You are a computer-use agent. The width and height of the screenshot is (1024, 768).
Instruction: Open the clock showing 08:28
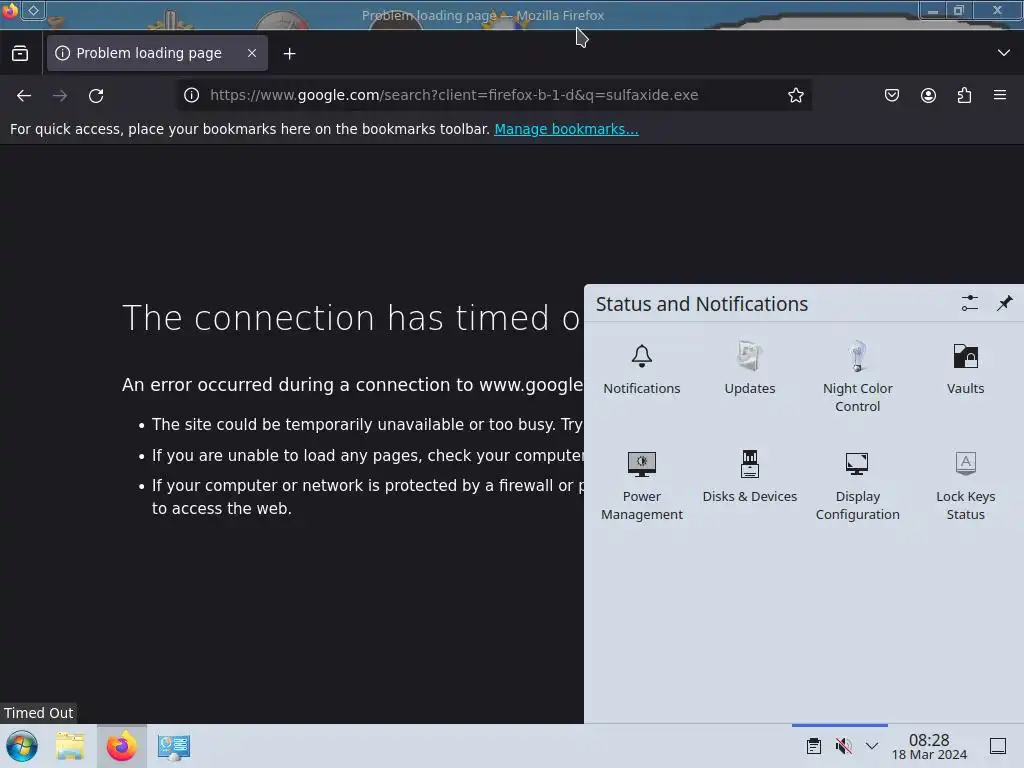[x=929, y=746]
